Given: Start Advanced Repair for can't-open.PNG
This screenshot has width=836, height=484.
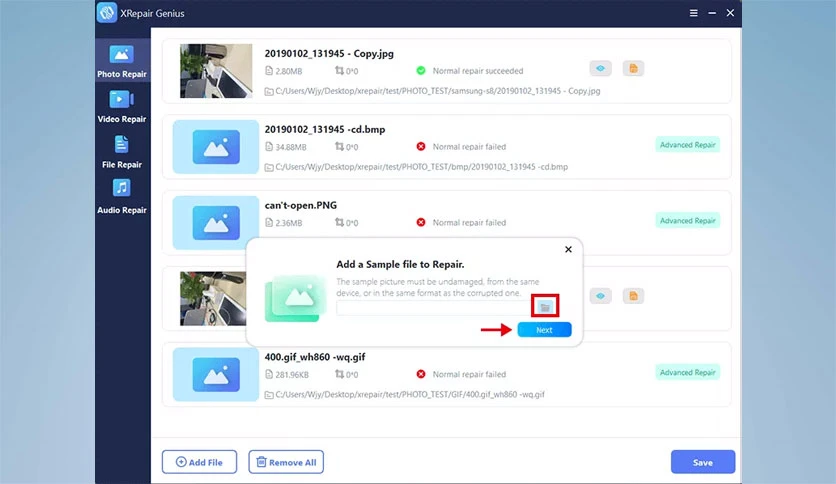Looking at the screenshot, I should pos(687,221).
